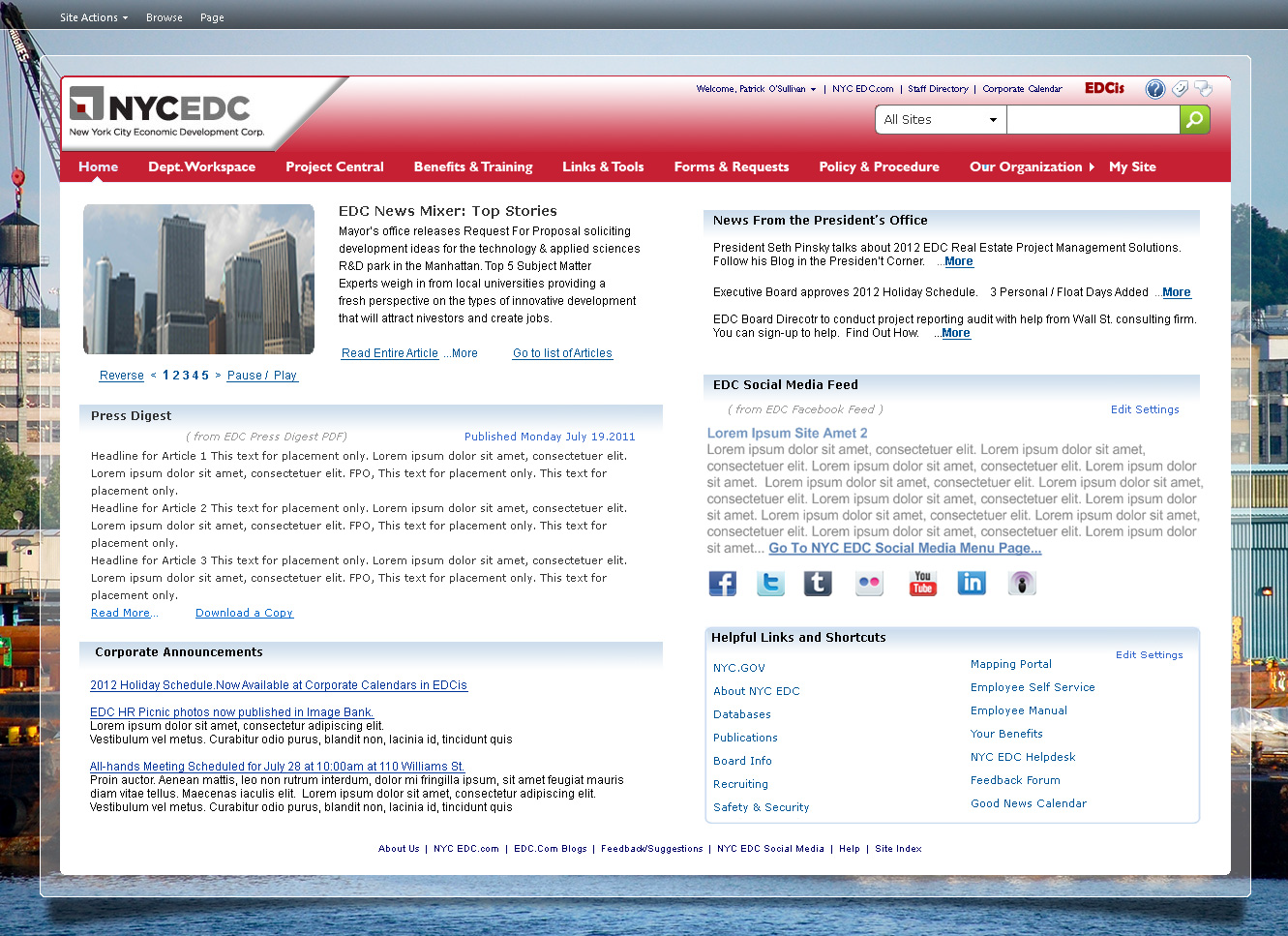Screen dimensions: 1288x936
Task: Open Go To NYC EDC Social Media Menu Page
Action: coord(905,548)
